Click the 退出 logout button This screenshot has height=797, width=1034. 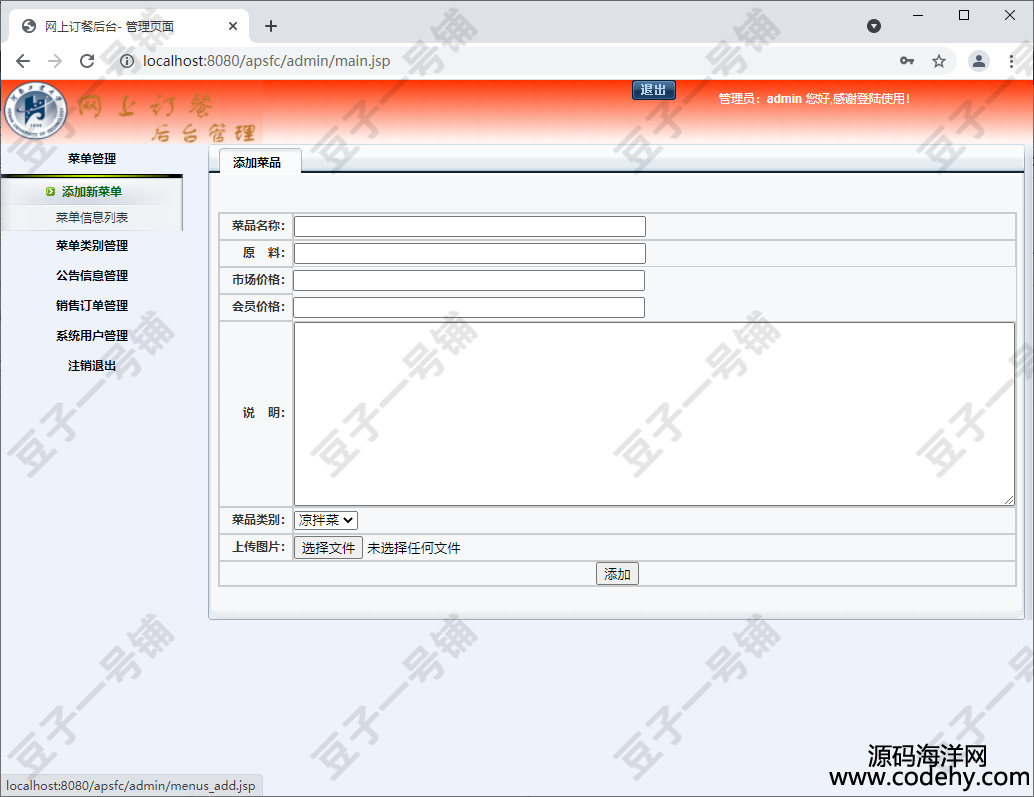[654, 90]
